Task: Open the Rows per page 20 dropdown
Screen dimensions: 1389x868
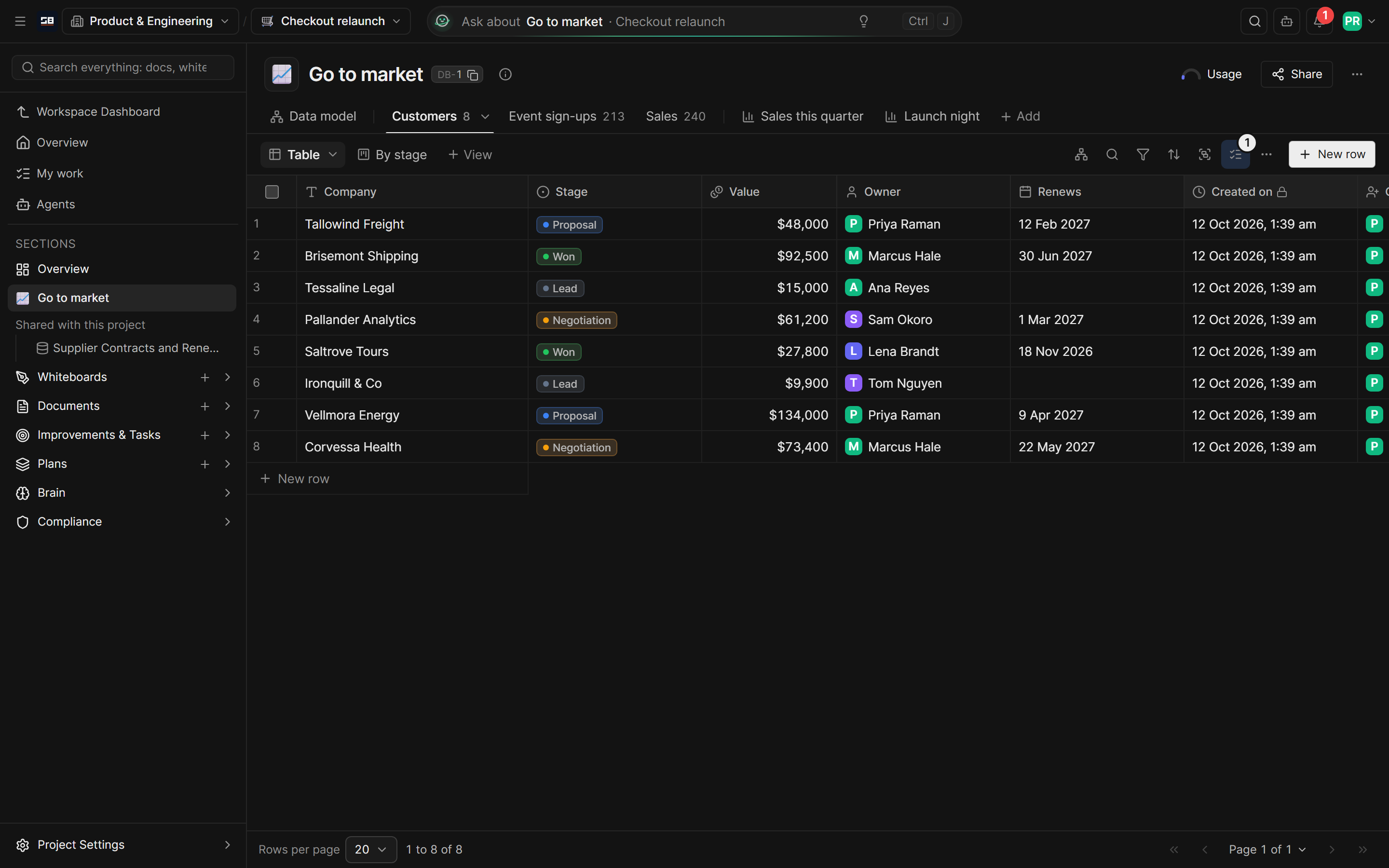Action: pyautogui.click(x=371, y=849)
